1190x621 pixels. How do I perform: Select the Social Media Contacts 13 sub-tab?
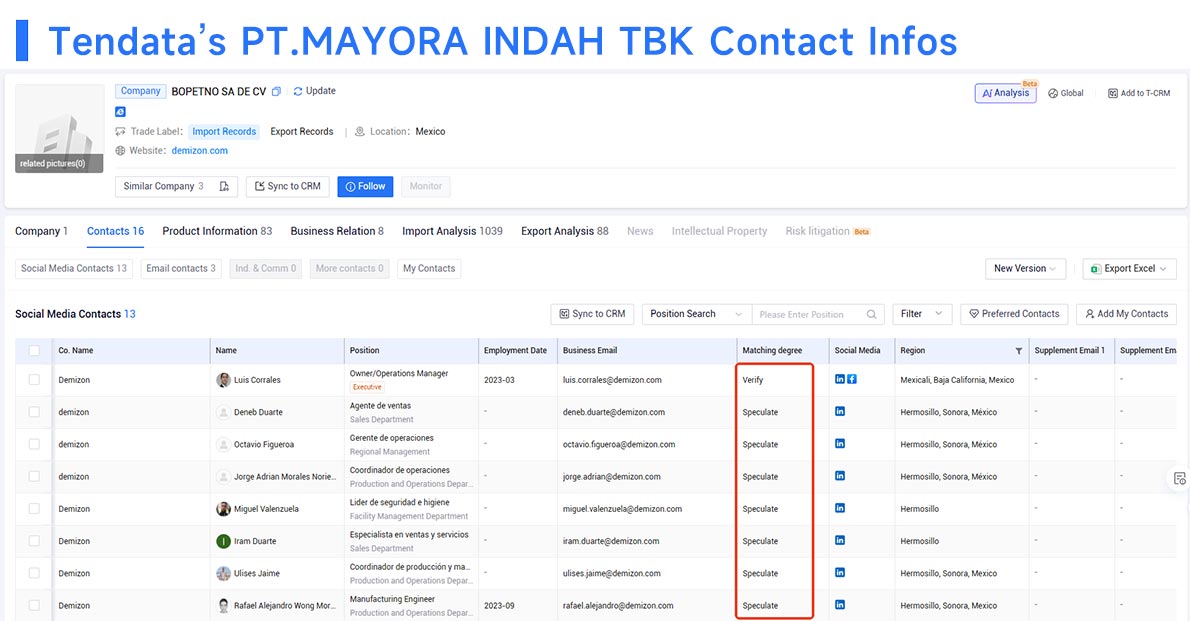coord(74,269)
